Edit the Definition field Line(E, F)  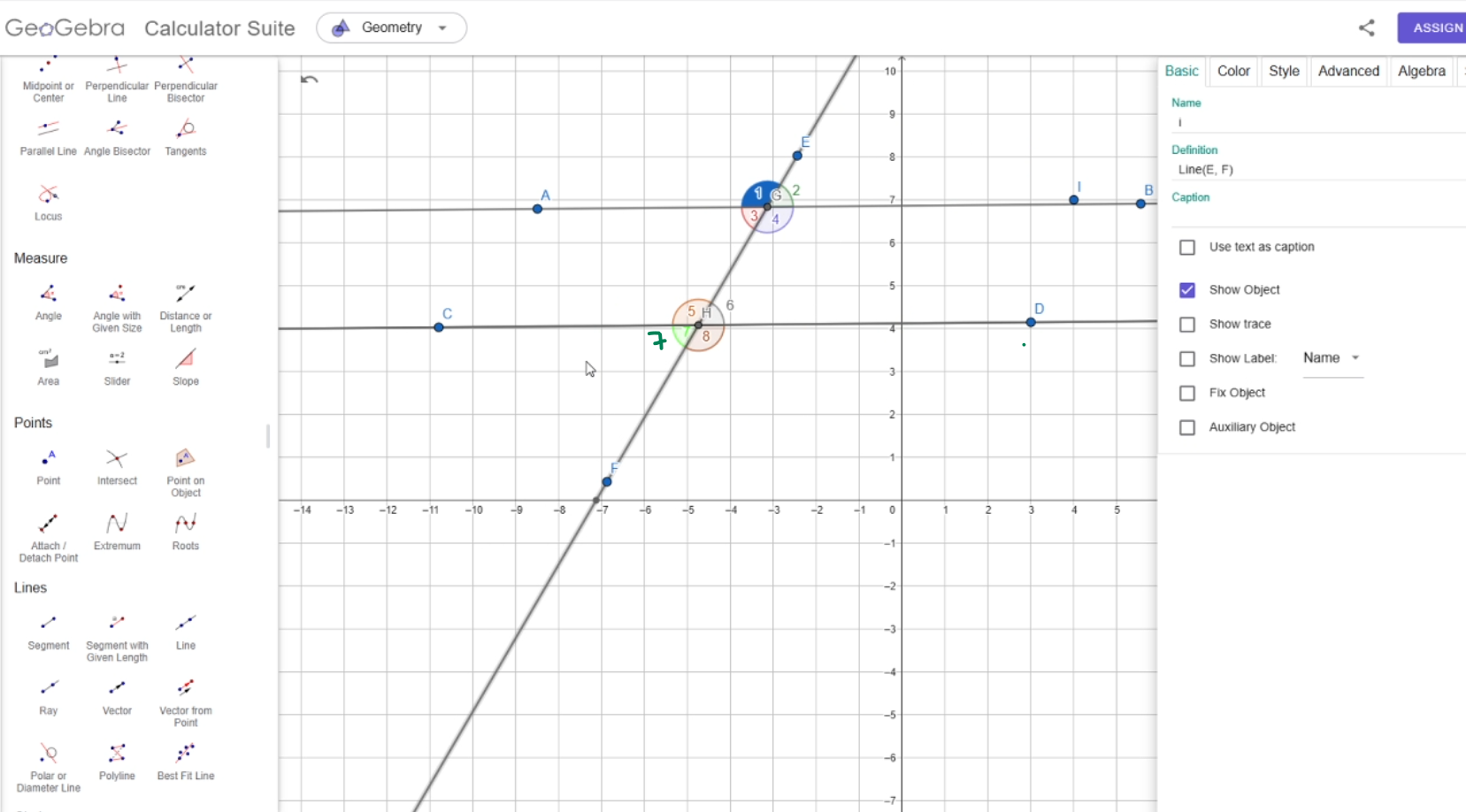pyautogui.click(x=1318, y=170)
